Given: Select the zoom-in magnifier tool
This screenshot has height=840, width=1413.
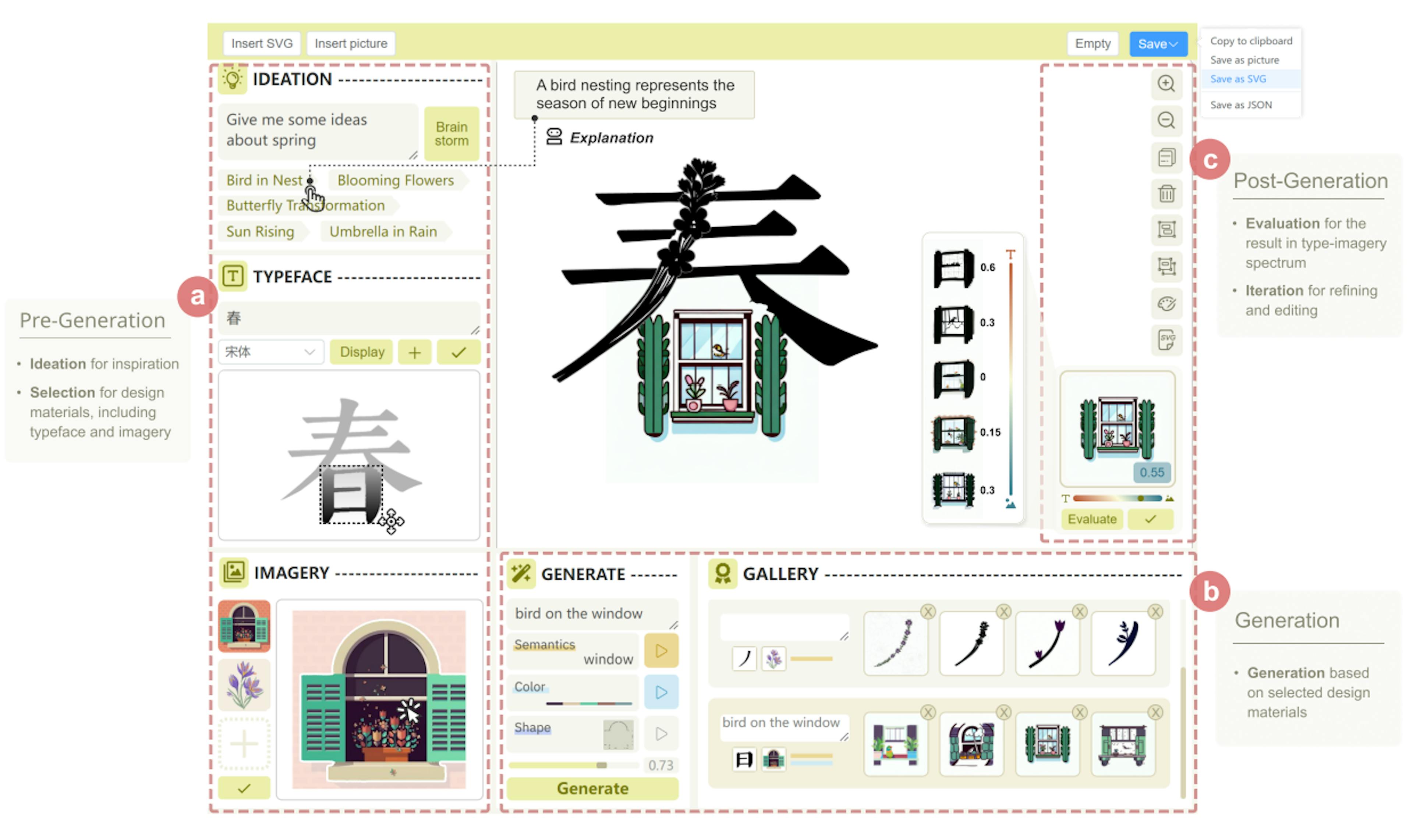Looking at the screenshot, I should click(x=1167, y=84).
